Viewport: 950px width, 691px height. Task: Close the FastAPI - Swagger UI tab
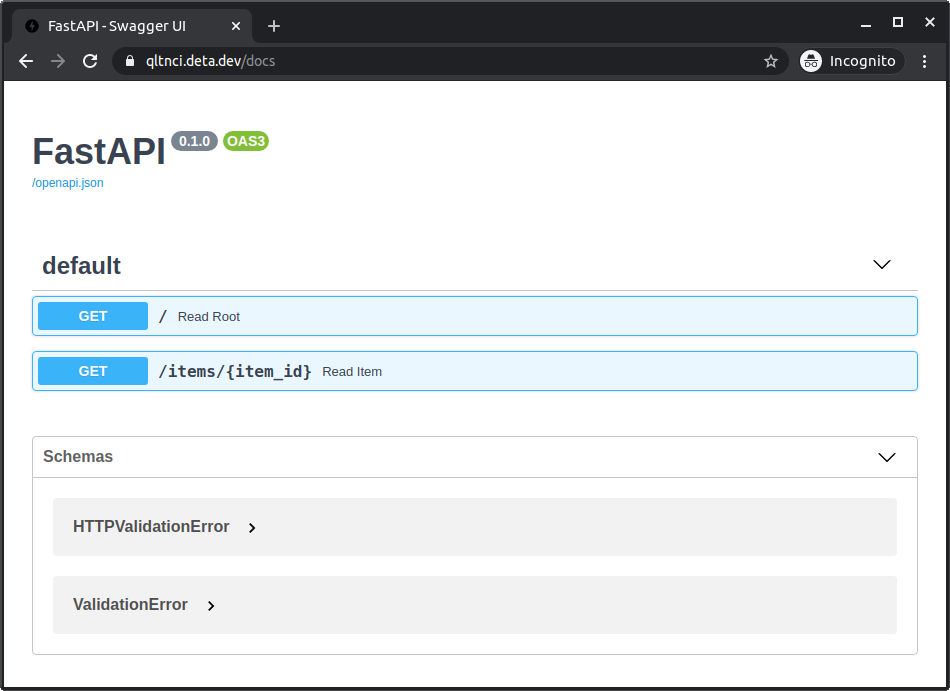pyautogui.click(x=236, y=26)
